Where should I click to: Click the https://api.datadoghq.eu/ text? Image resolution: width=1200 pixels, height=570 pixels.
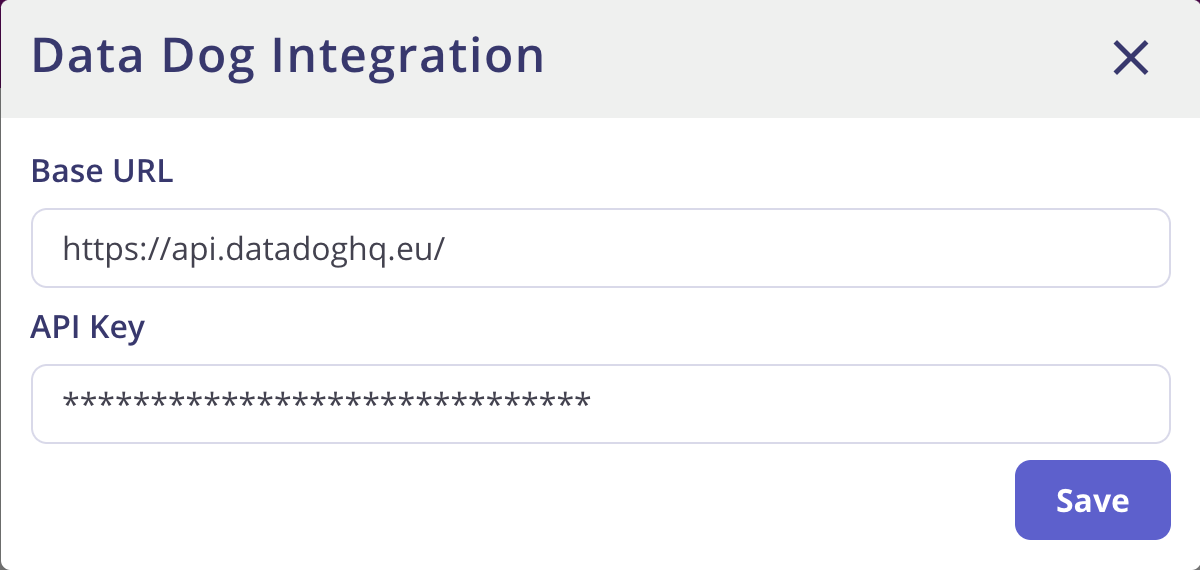(253, 248)
